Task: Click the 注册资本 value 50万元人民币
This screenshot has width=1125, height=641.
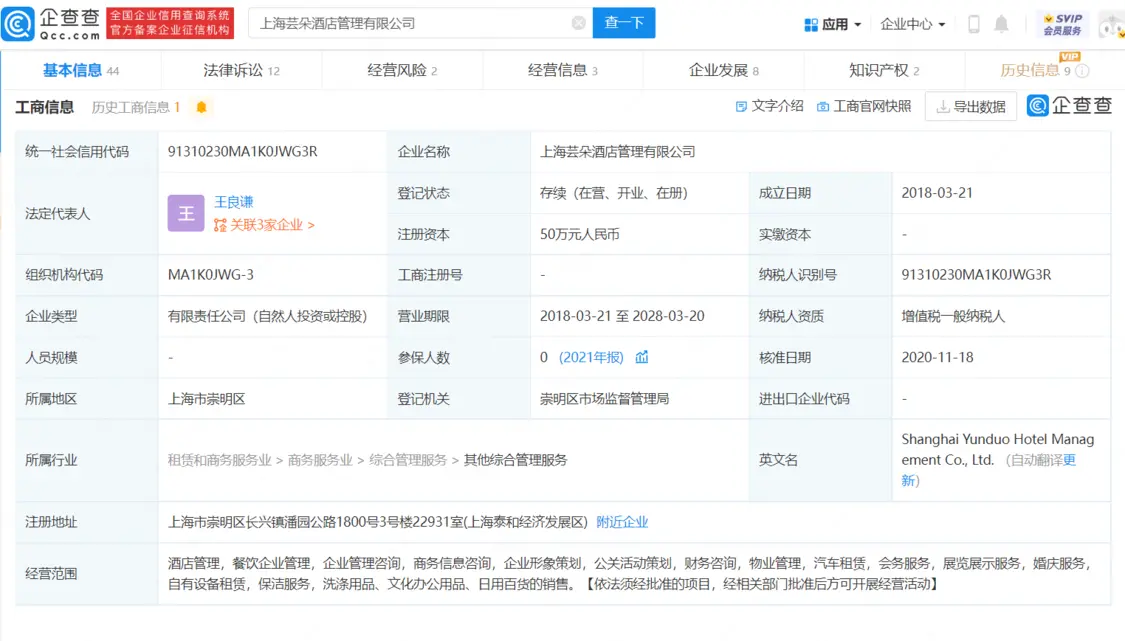Action: pyautogui.click(x=580, y=234)
